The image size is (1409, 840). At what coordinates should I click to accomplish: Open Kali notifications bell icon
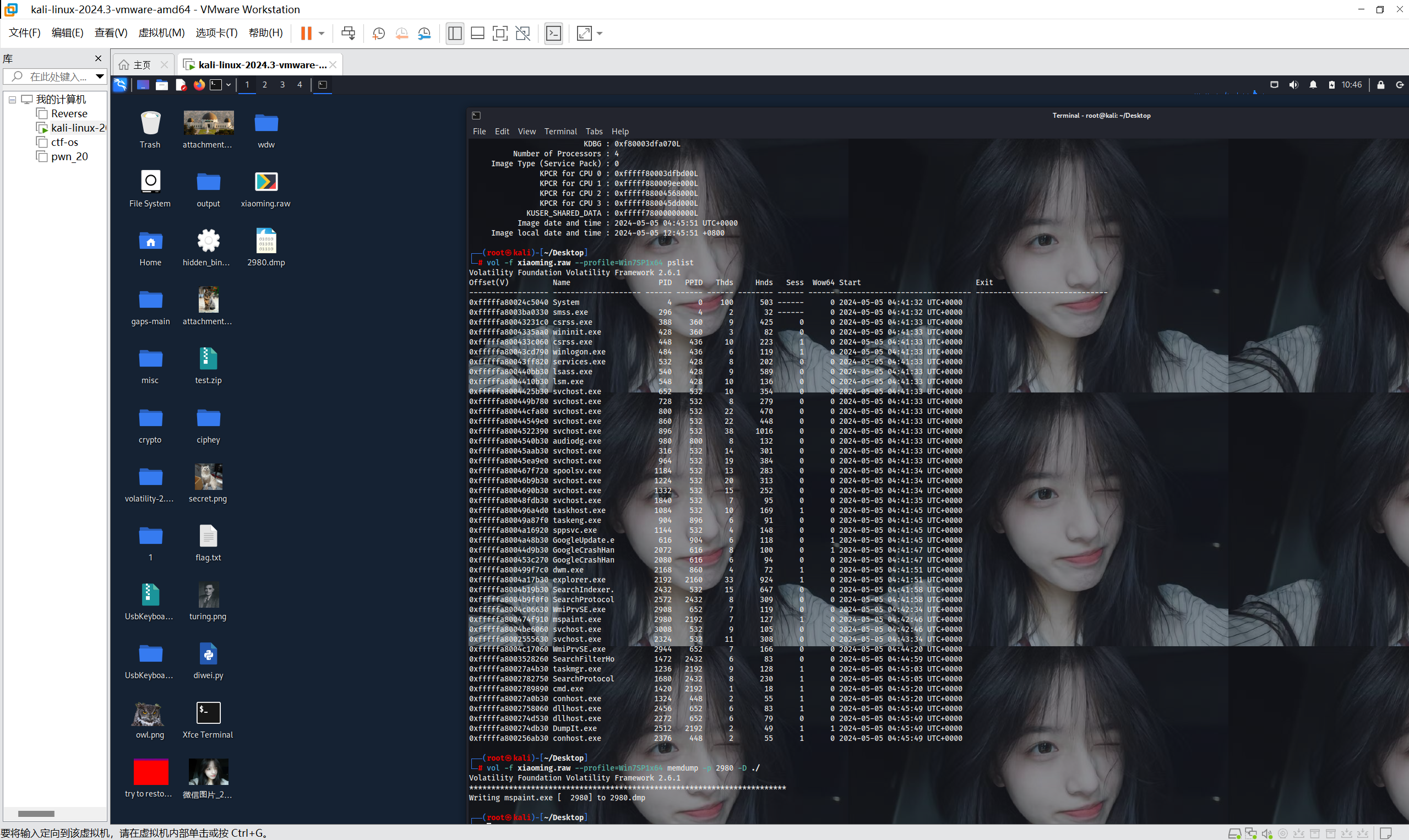click(x=1313, y=85)
